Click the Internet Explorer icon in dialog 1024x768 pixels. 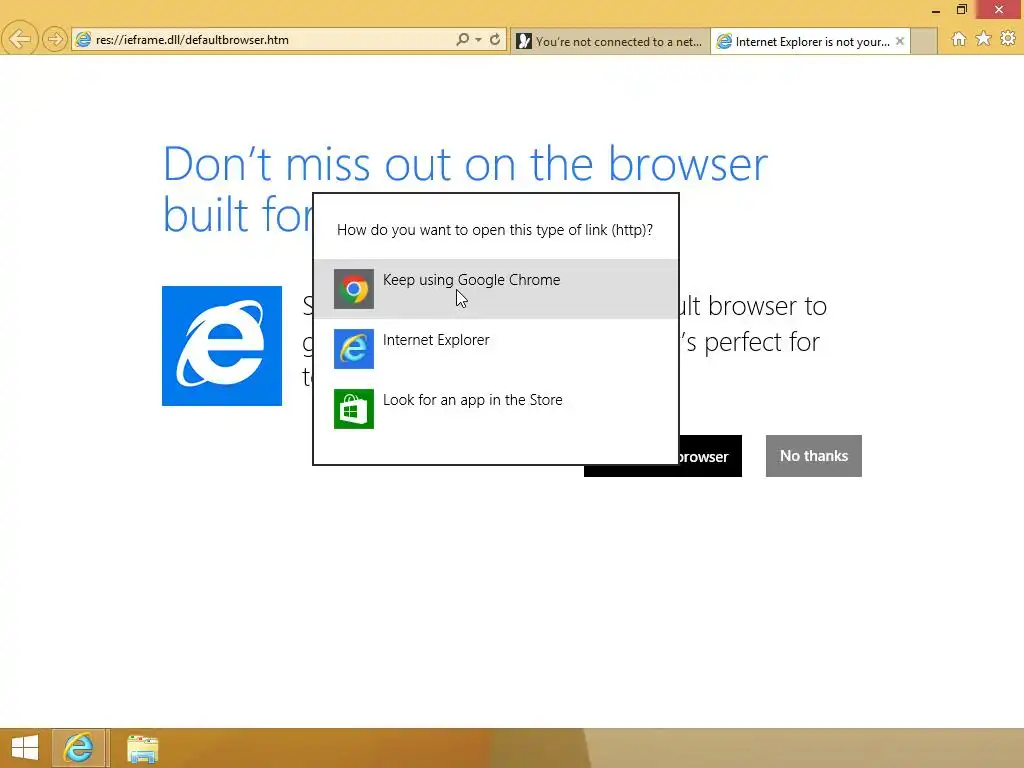pyautogui.click(x=354, y=349)
